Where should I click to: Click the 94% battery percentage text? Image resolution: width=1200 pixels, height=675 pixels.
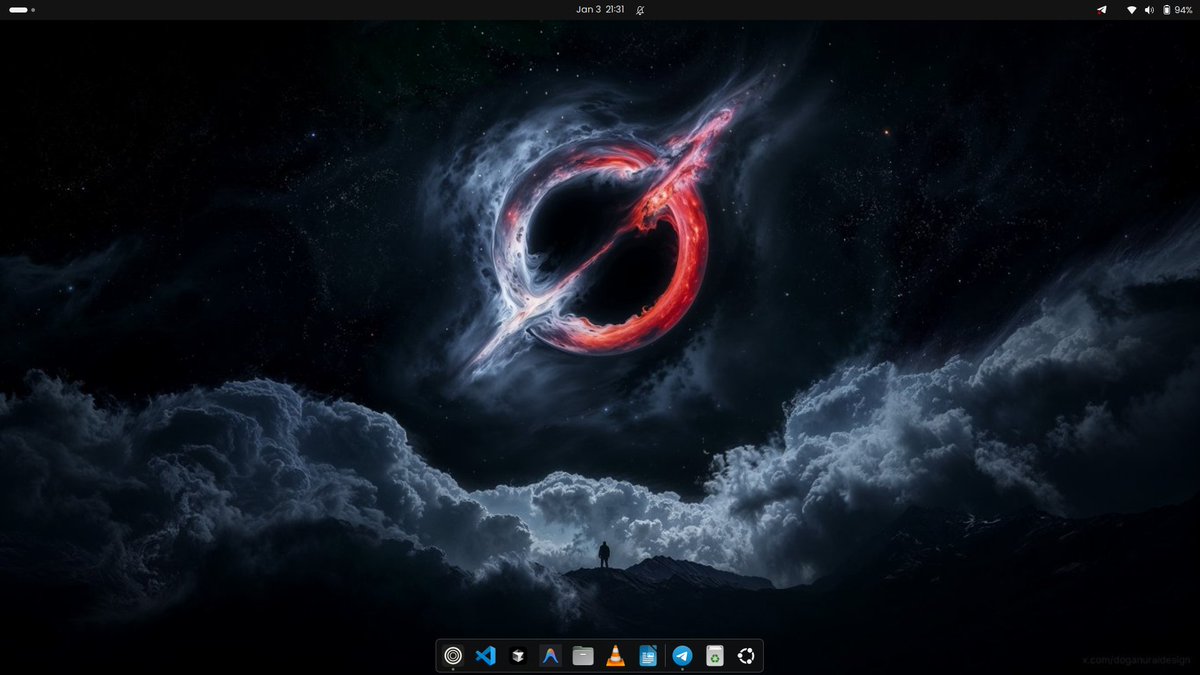tap(1183, 10)
